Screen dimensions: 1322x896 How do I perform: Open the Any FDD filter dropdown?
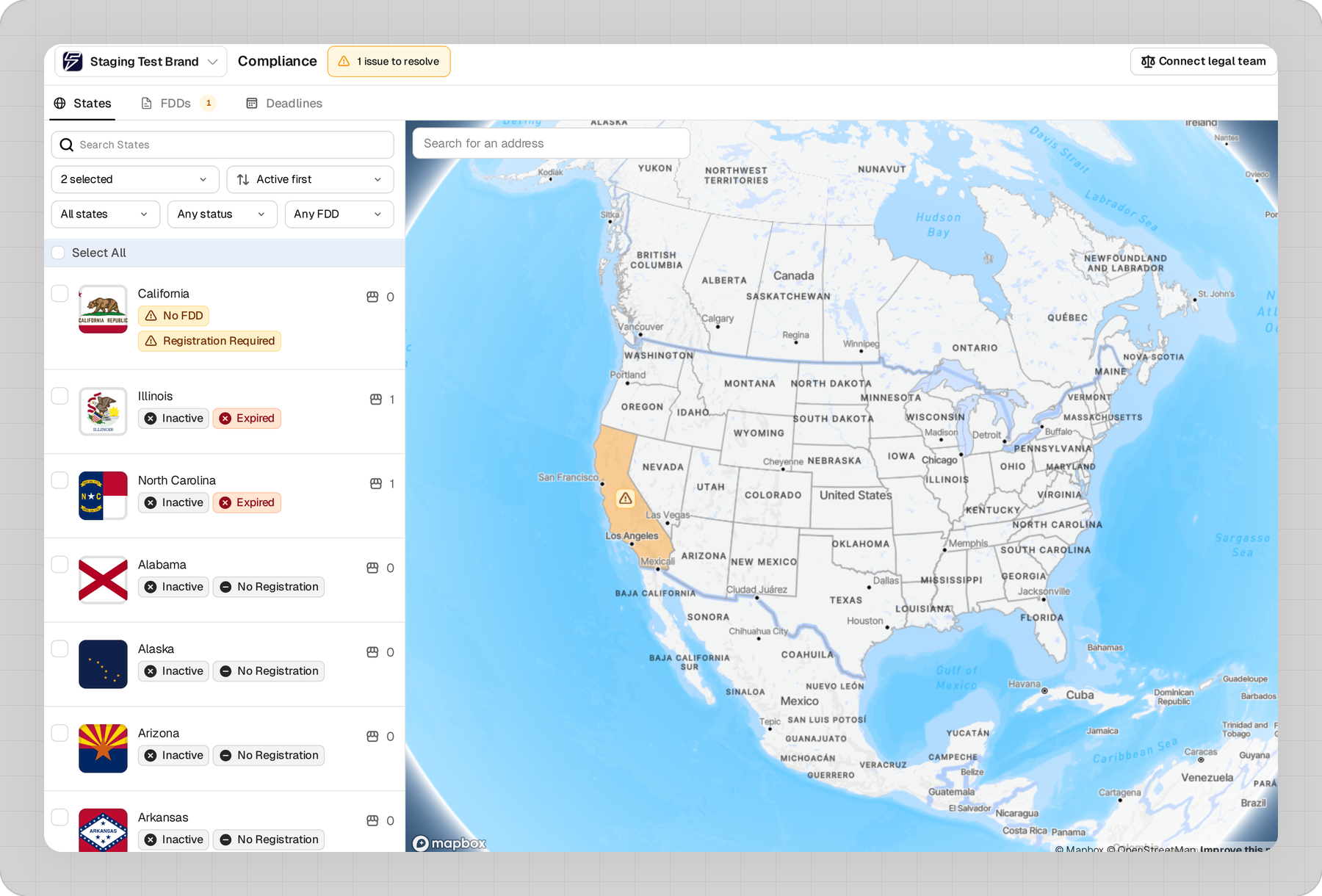pos(339,214)
